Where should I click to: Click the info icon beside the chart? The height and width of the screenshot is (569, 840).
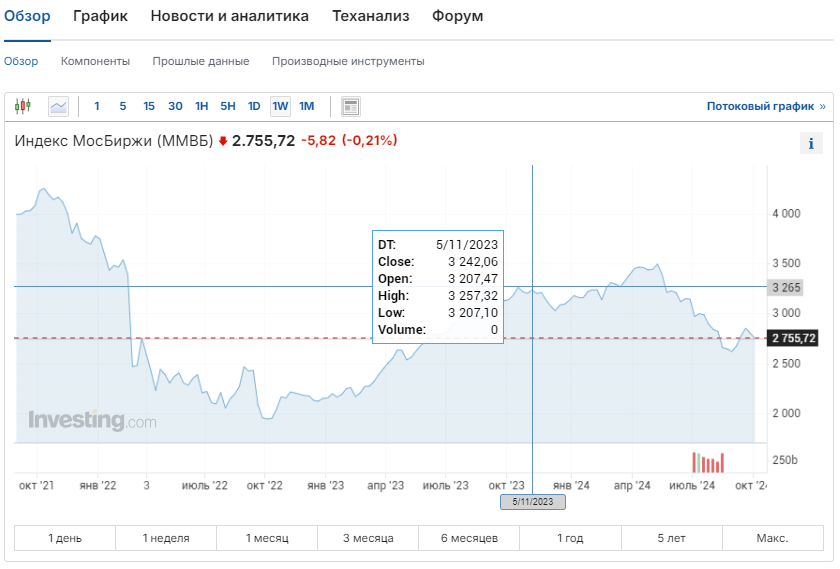pyautogui.click(x=810, y=144)
